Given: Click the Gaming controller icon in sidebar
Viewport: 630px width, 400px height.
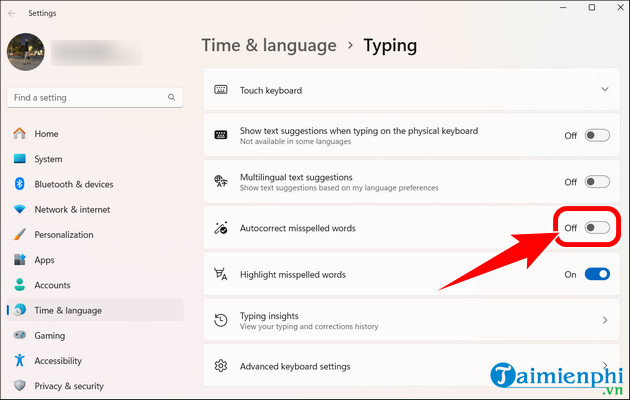Looking at the screenshot, I should pyautogui.click(x=19, y=336).
